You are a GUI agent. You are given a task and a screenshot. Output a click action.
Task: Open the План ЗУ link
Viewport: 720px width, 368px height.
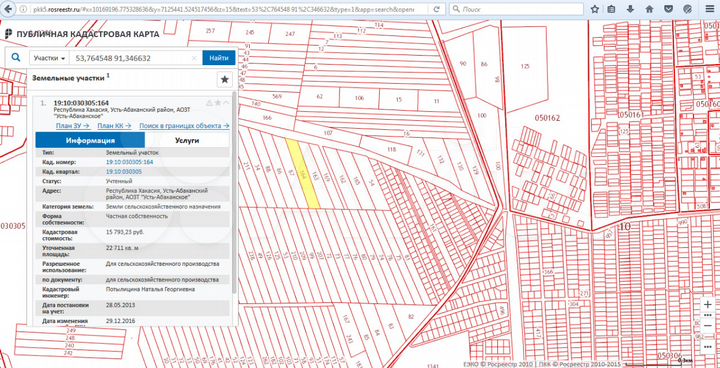73,125
